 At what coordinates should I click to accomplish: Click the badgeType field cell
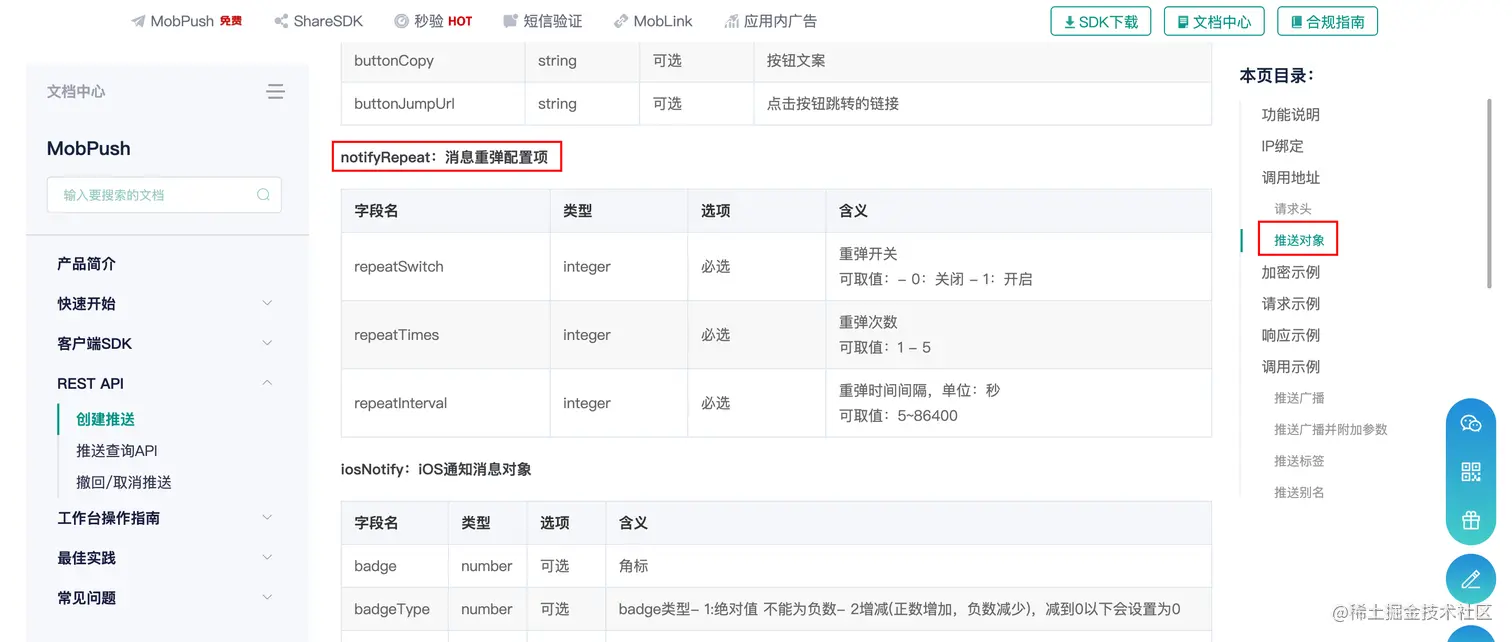pos(395,609)
